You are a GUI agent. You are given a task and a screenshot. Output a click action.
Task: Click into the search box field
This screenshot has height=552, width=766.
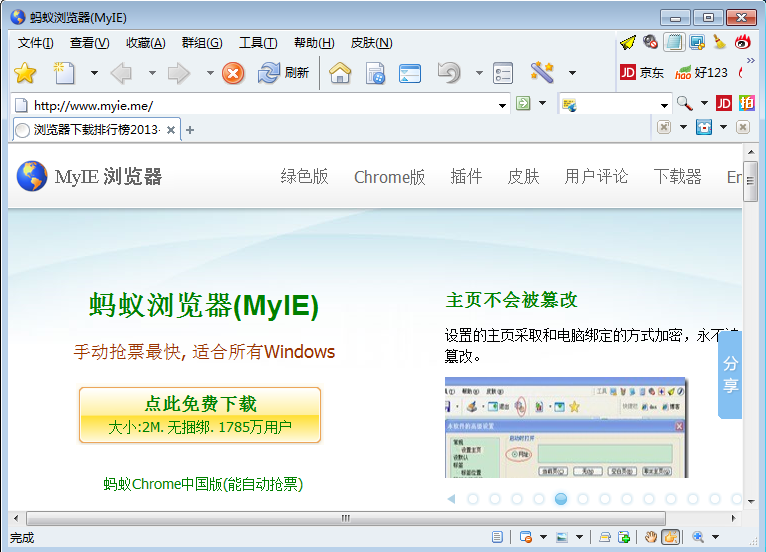pyautogui.click(x=617, y=105)
